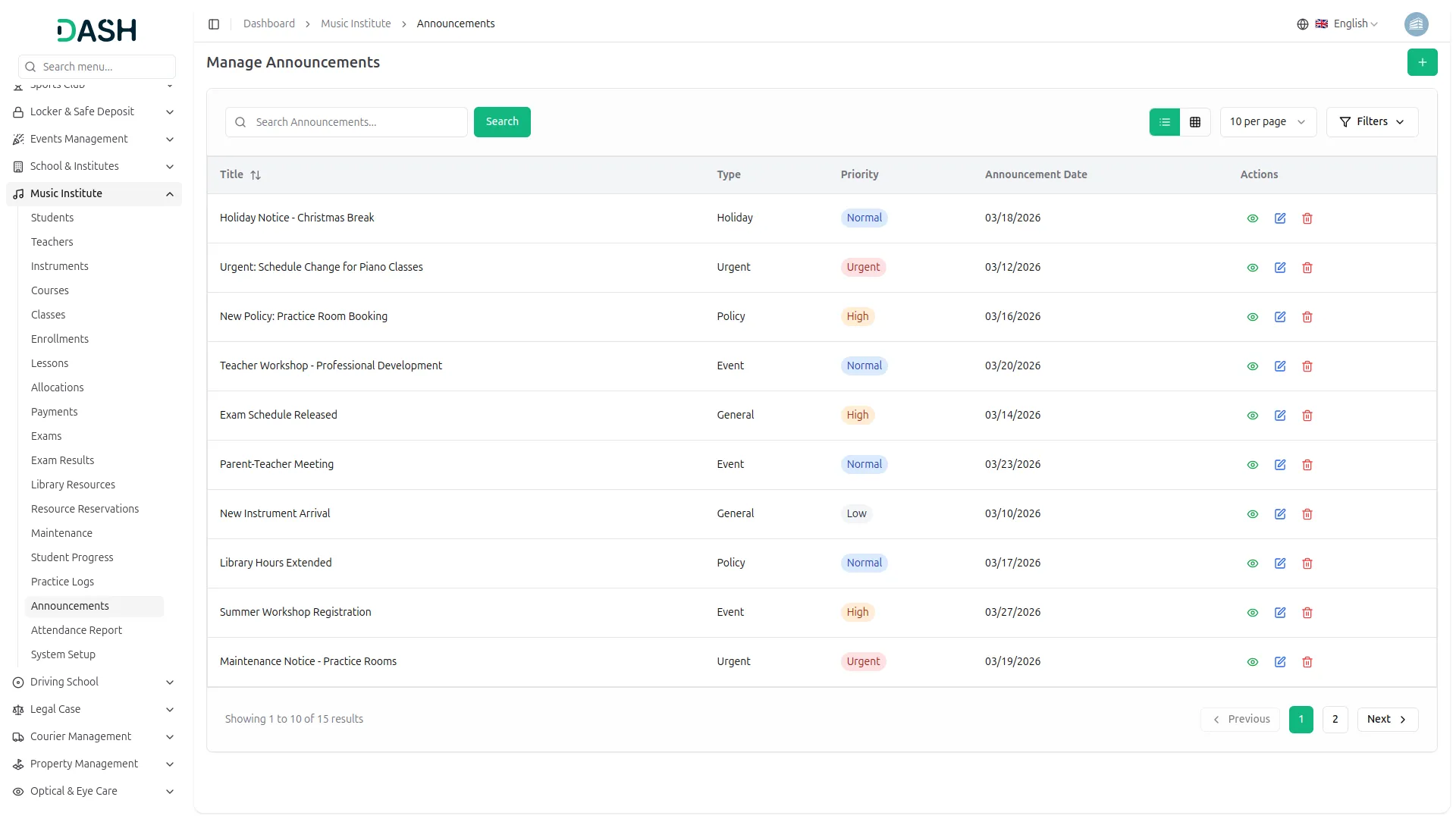This screenshot has height=819, width=1456.
Task: Click the green add announcement plus button
Action: pos(1422,62)
